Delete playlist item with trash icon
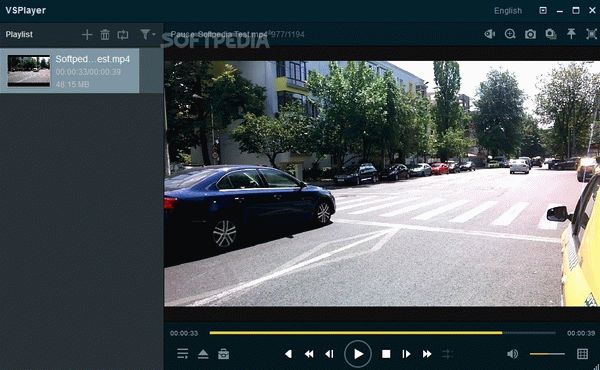The height and width of the screenshot is (370, 600). (105, 34)
